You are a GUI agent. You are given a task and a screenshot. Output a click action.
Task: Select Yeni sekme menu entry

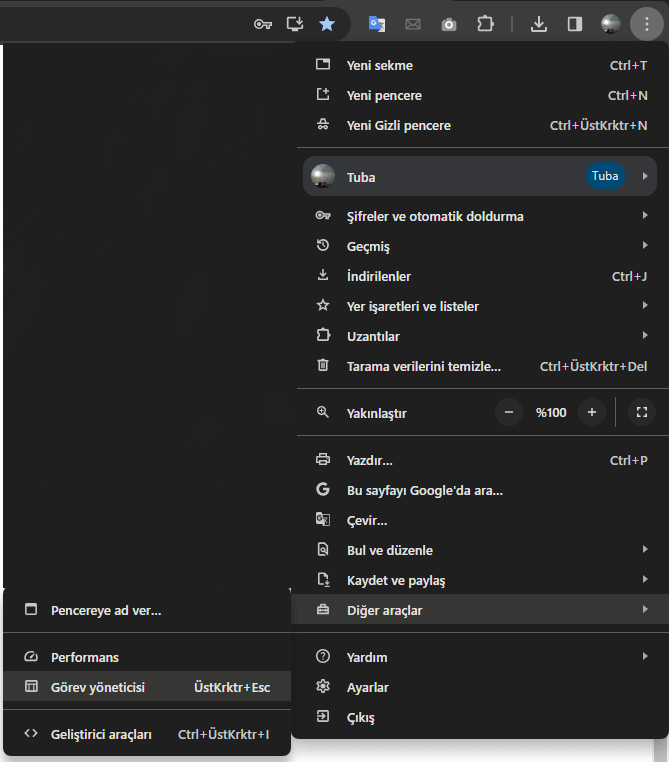coord(480,65)
